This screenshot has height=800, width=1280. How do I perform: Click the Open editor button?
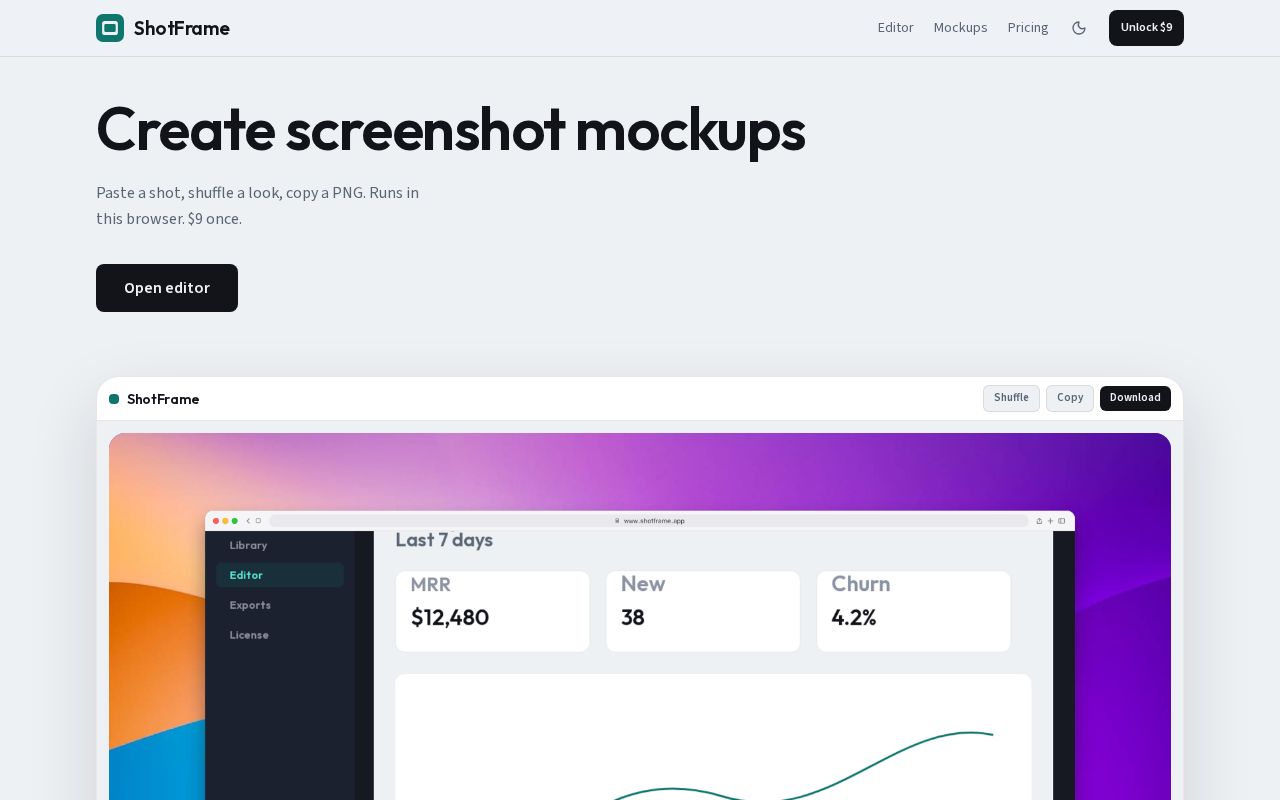coord(167,288)
